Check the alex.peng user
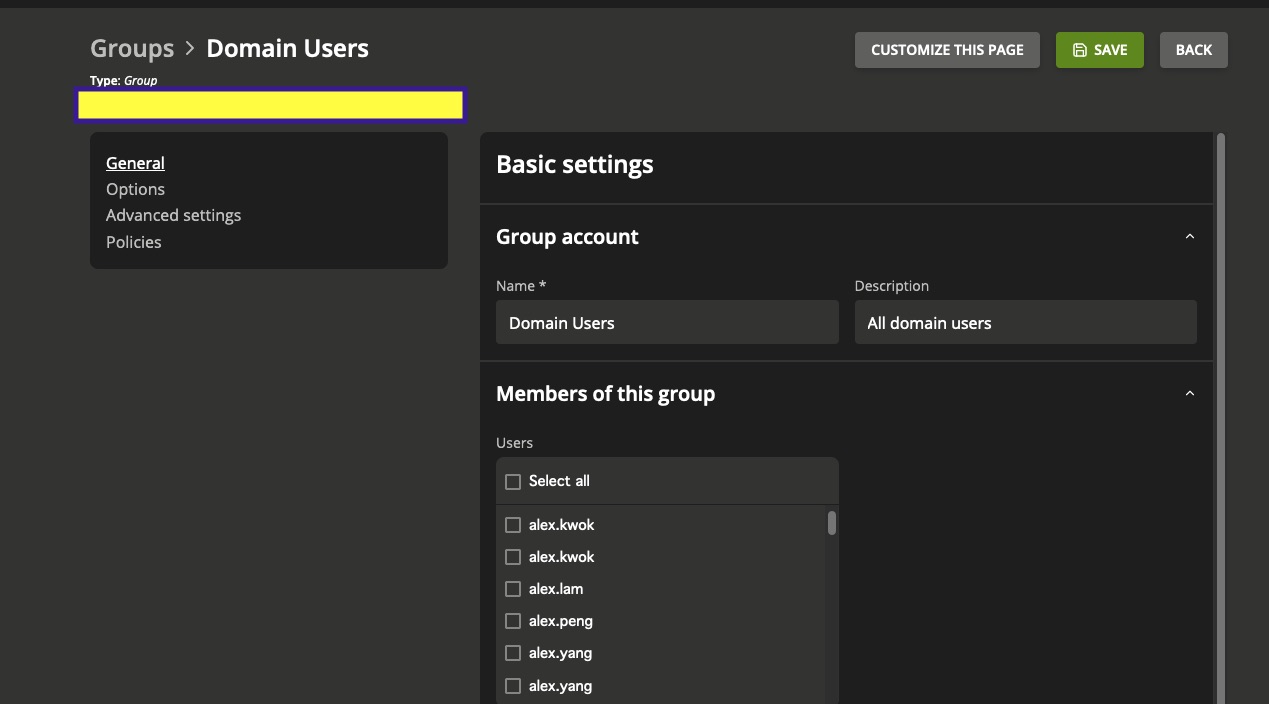Viewport: 1269px width, 704px height. point(513,621)
